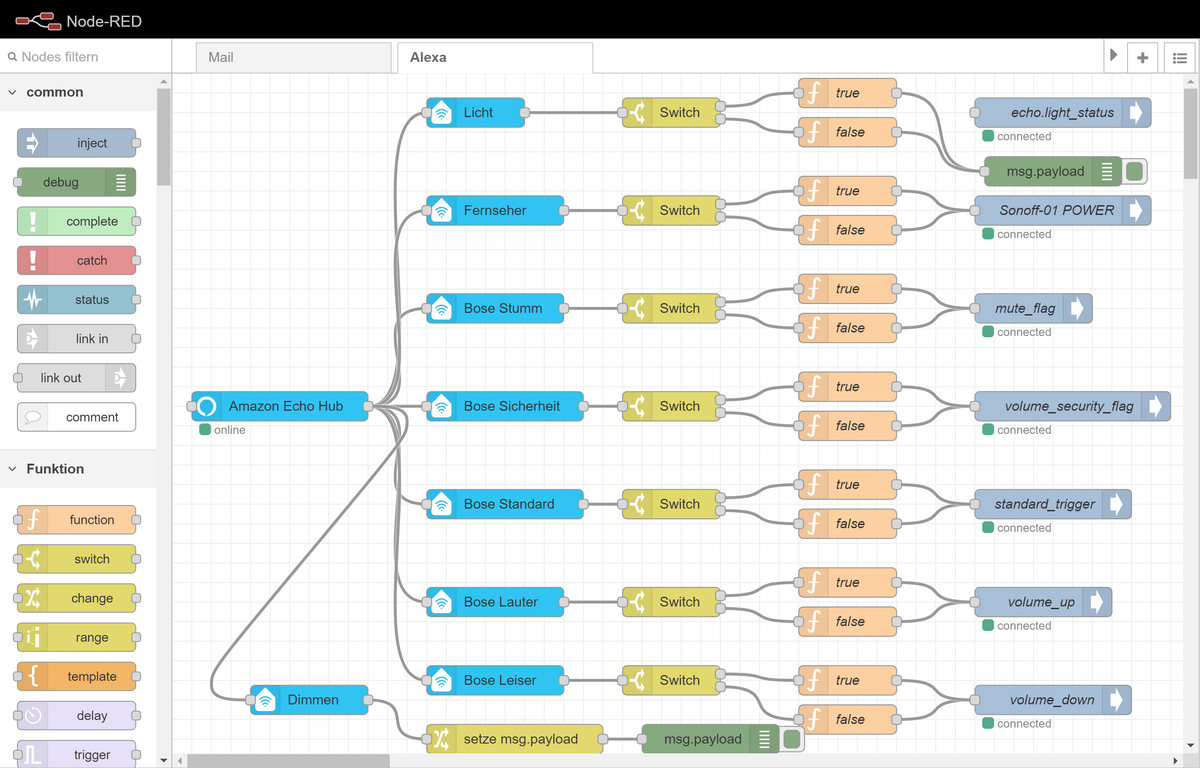The height and width of the screenshot is (768, 1200).
Task: Select the volume_down MQTT out node
Action: click(x=1053, y=700)
